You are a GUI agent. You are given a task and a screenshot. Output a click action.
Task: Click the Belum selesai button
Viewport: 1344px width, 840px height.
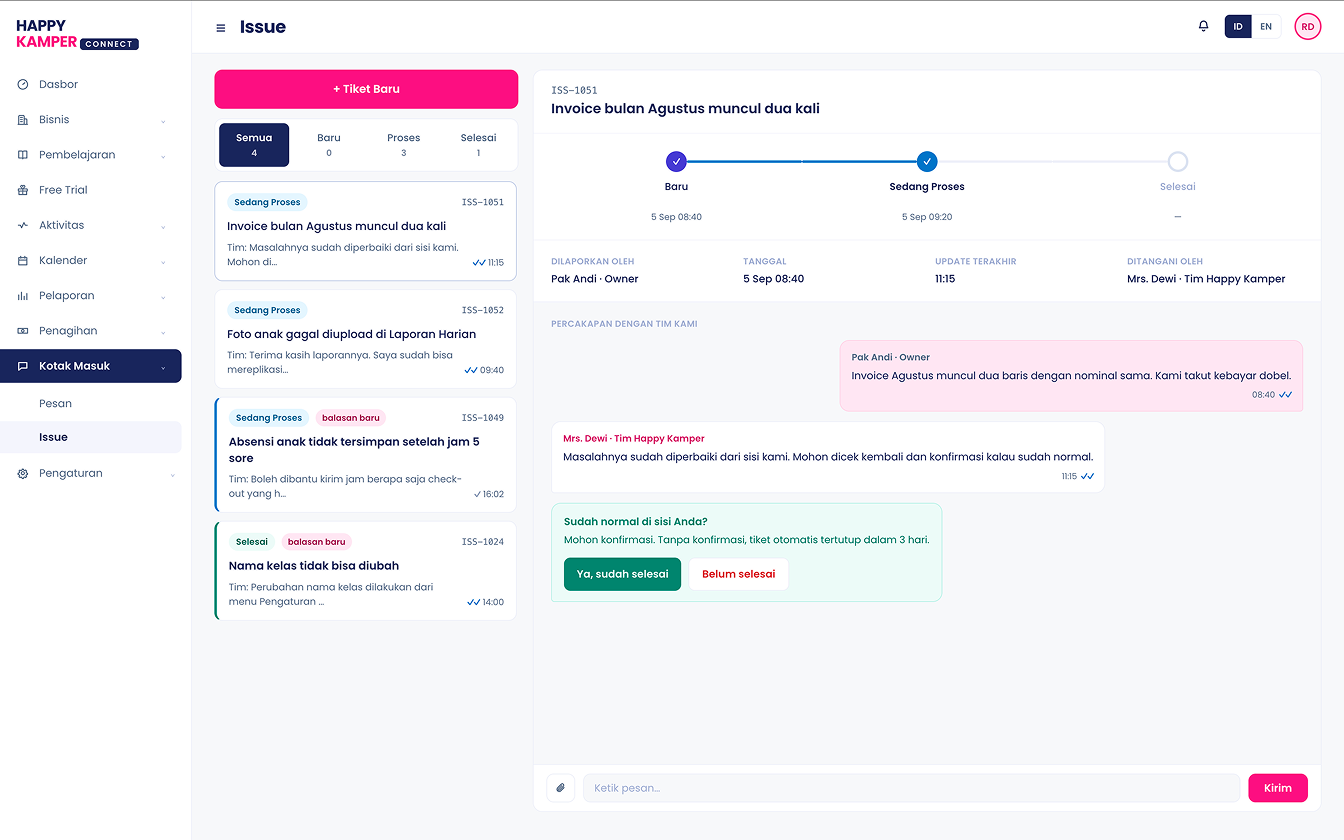coord(738,574)
